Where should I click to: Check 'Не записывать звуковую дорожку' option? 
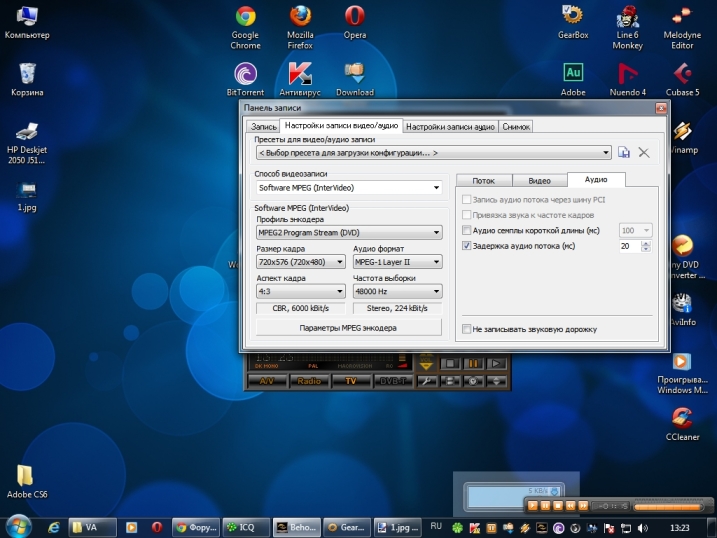point(466,328)
